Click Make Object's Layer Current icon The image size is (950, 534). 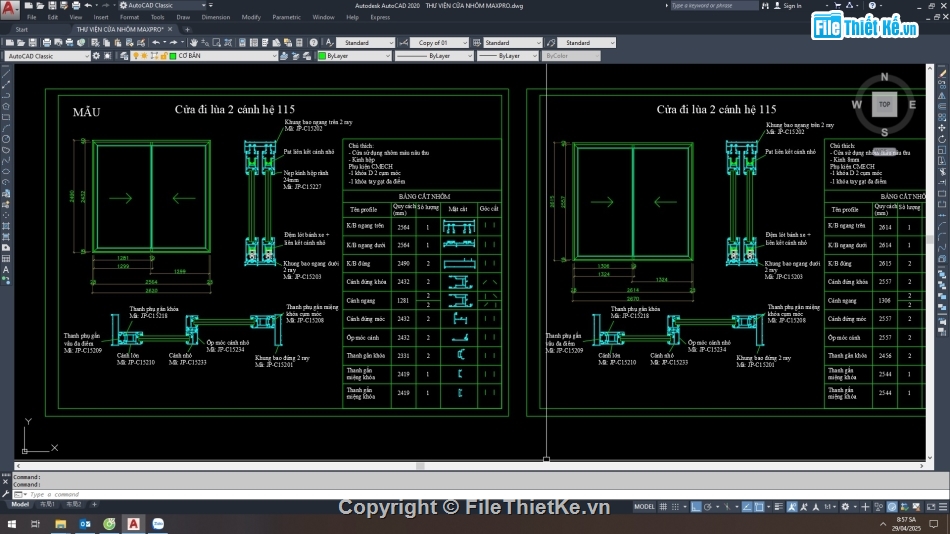(284, 56)
